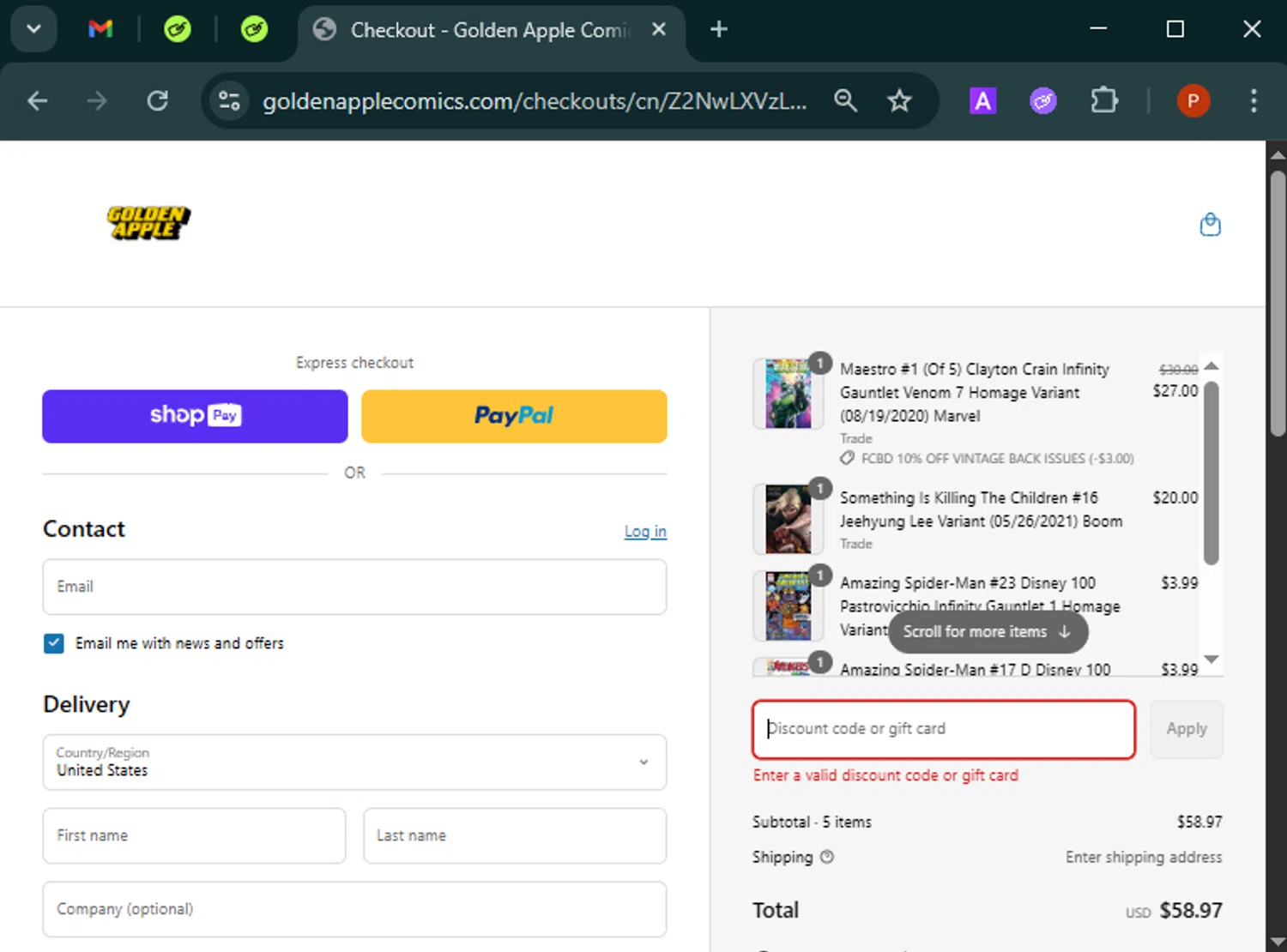Screen dimensions: 1287x952
Task: Click Scroll for more items button
Action: [x=988, y=632]
